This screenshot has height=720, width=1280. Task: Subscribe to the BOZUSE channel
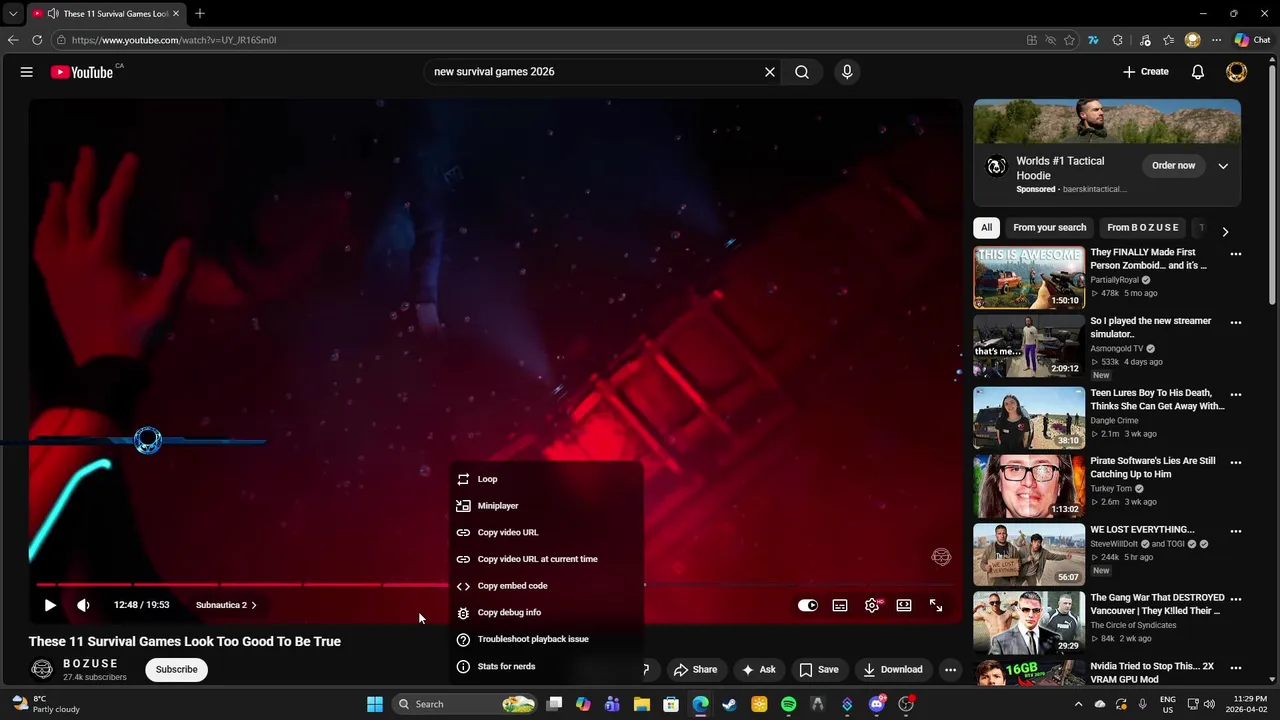[176, 669]
